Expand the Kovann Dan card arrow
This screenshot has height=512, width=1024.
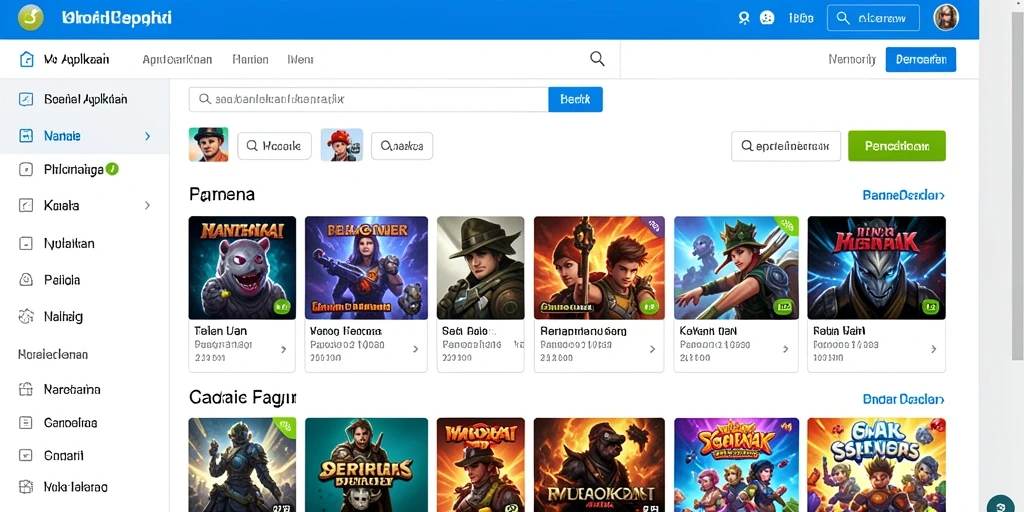[x=786, y=349]
